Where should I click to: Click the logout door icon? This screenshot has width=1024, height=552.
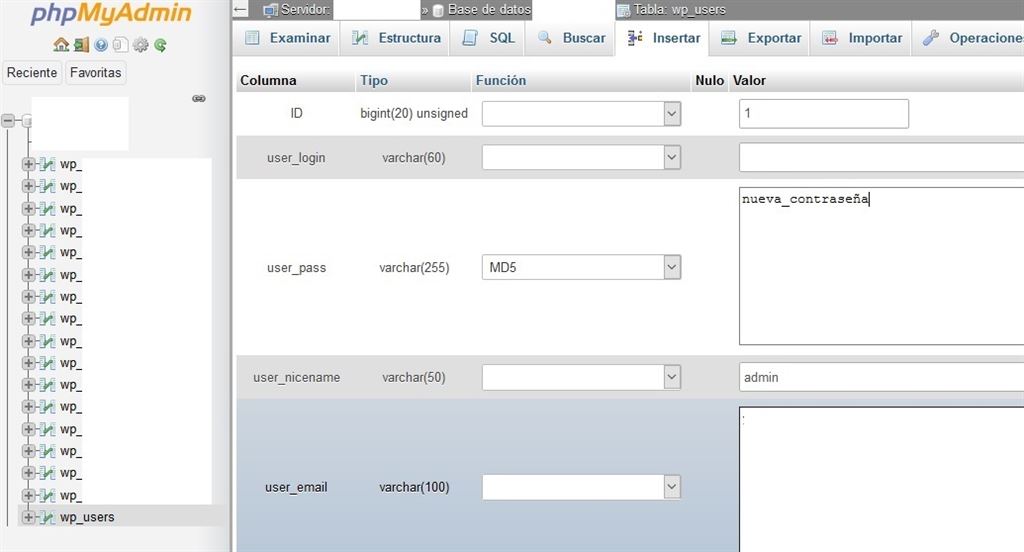81,45
